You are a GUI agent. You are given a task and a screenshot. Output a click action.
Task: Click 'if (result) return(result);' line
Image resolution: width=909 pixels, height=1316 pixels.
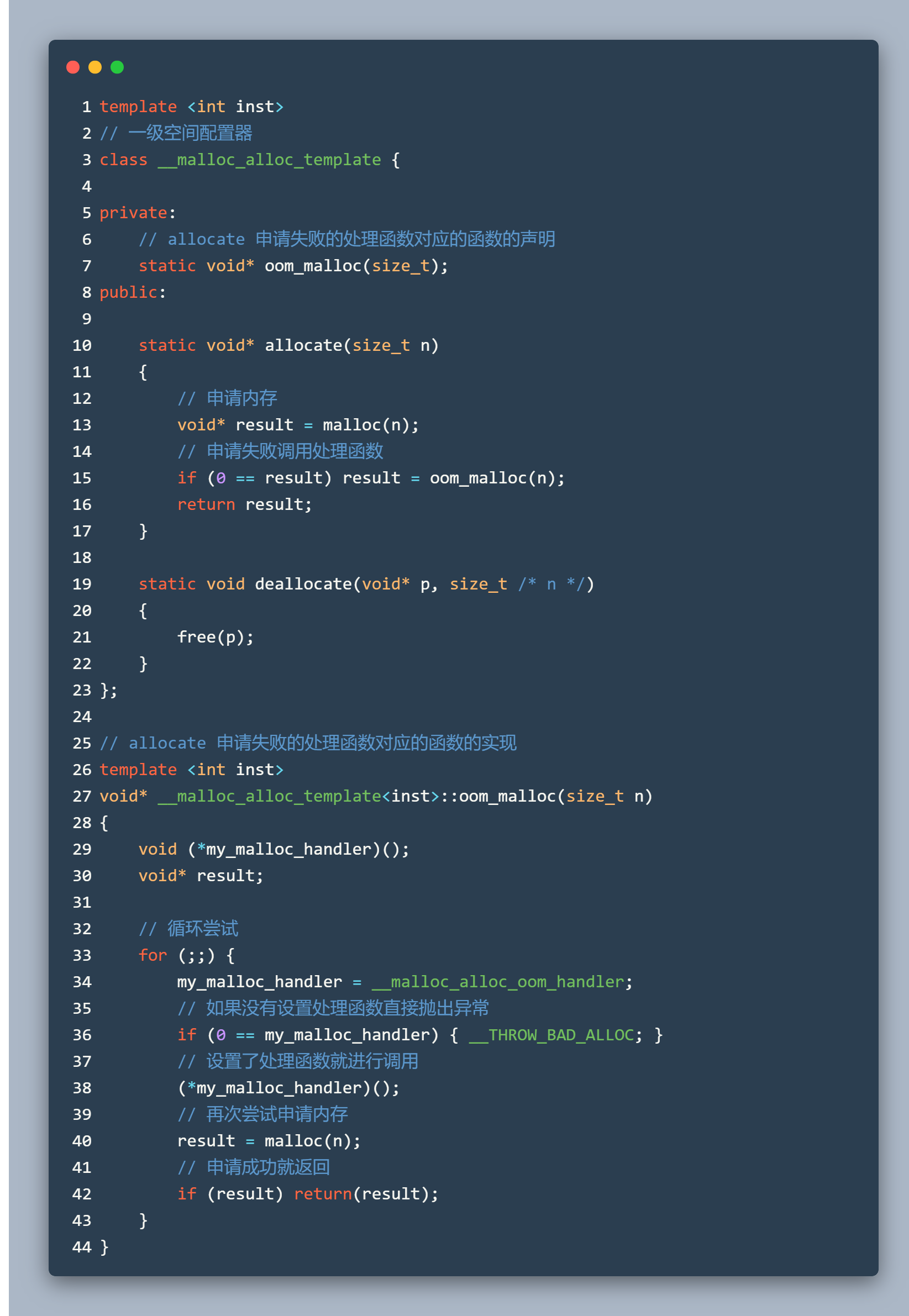(308, 1194)
